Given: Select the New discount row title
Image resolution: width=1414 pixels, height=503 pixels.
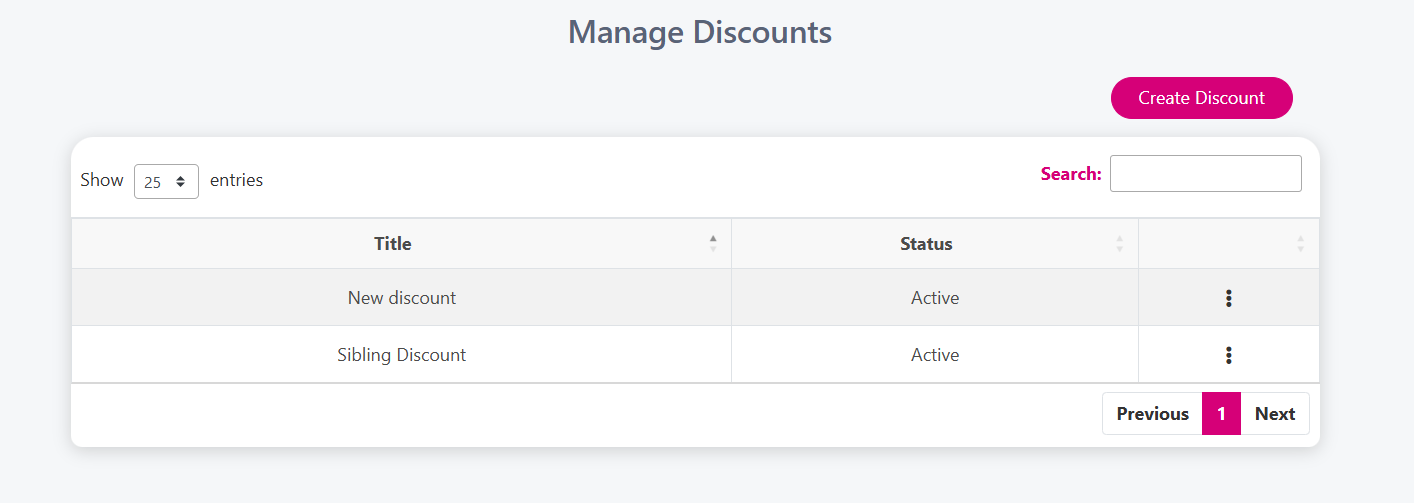Looking at the screenshot, I should (401, 298).
